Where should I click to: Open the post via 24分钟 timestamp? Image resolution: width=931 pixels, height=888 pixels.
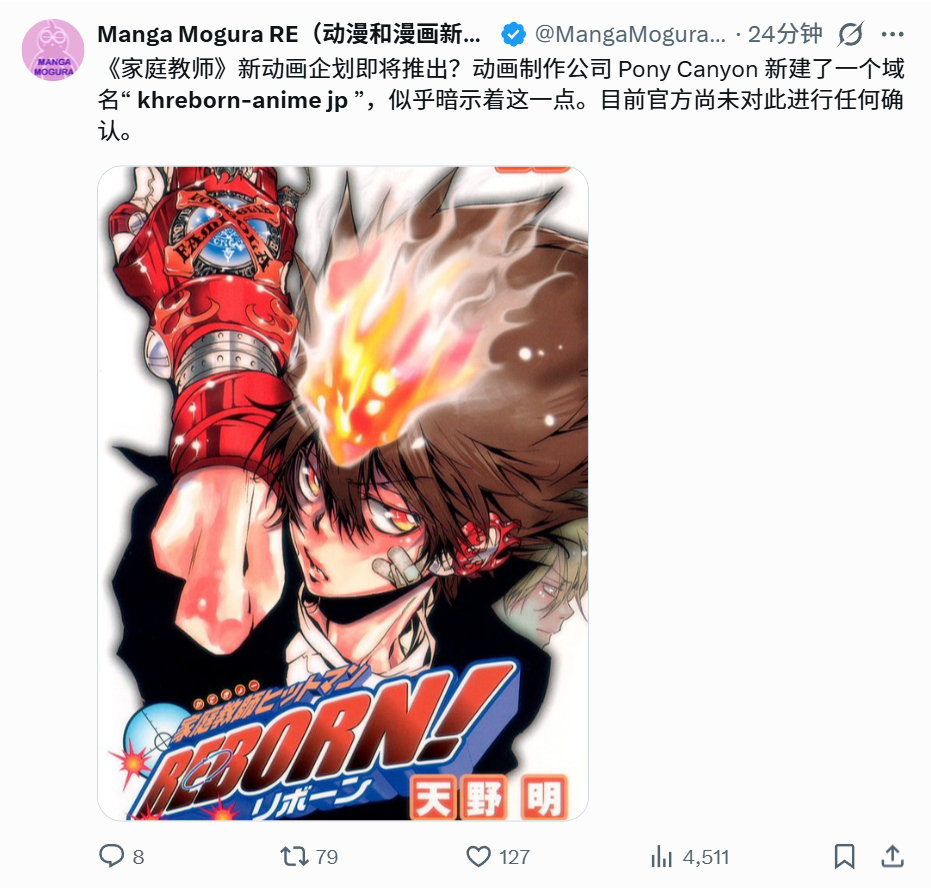click(x=785, y=34)
